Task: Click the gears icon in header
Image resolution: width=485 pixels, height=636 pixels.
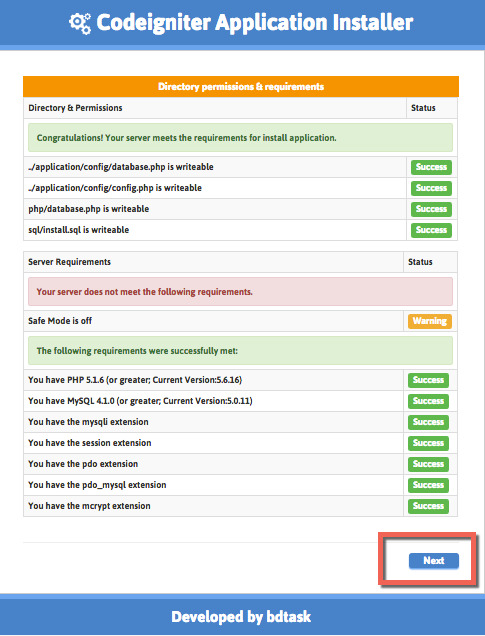Action: pyautogui.click(x=80, y=23)
